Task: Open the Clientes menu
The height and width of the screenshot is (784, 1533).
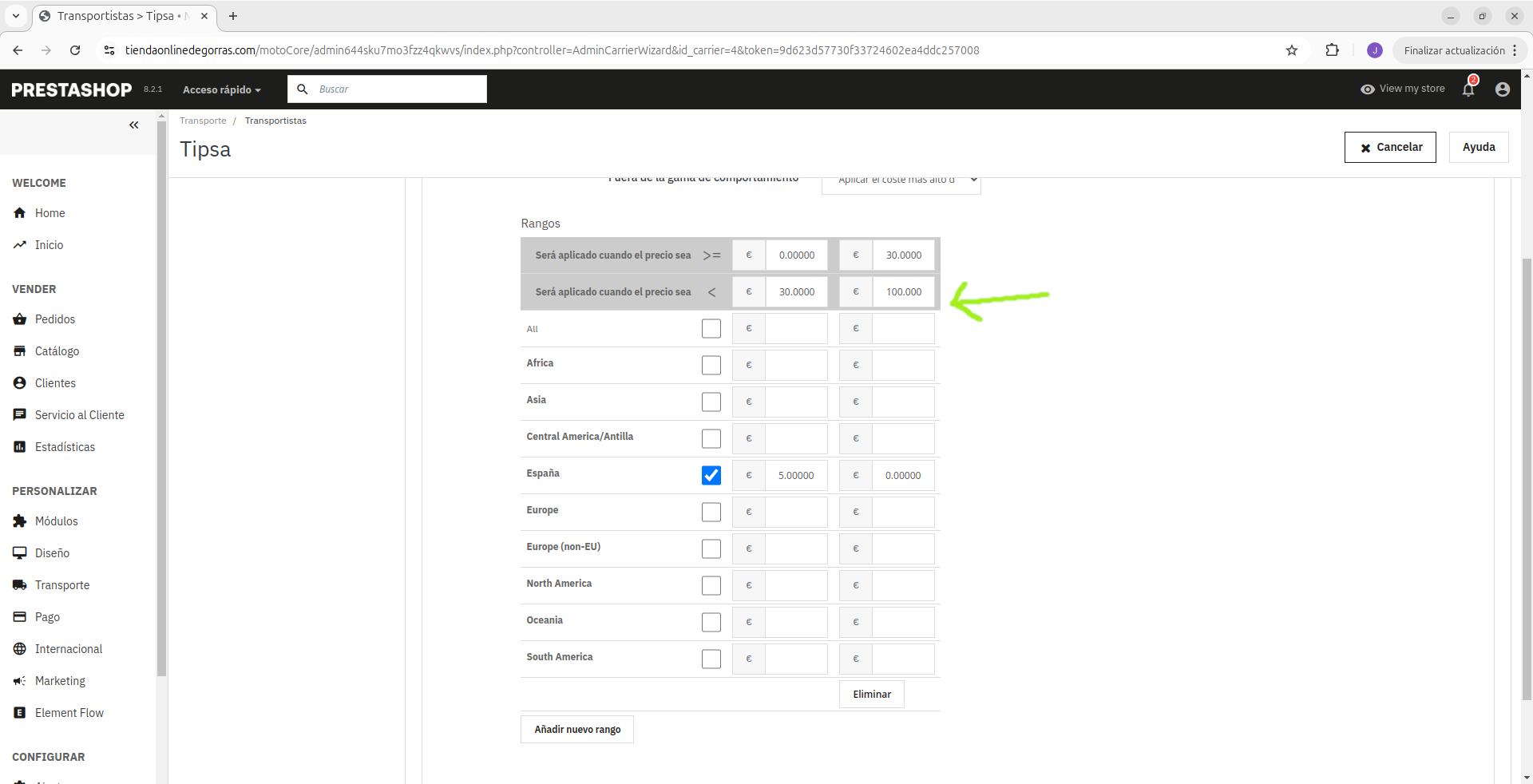Action: (55, 383)
